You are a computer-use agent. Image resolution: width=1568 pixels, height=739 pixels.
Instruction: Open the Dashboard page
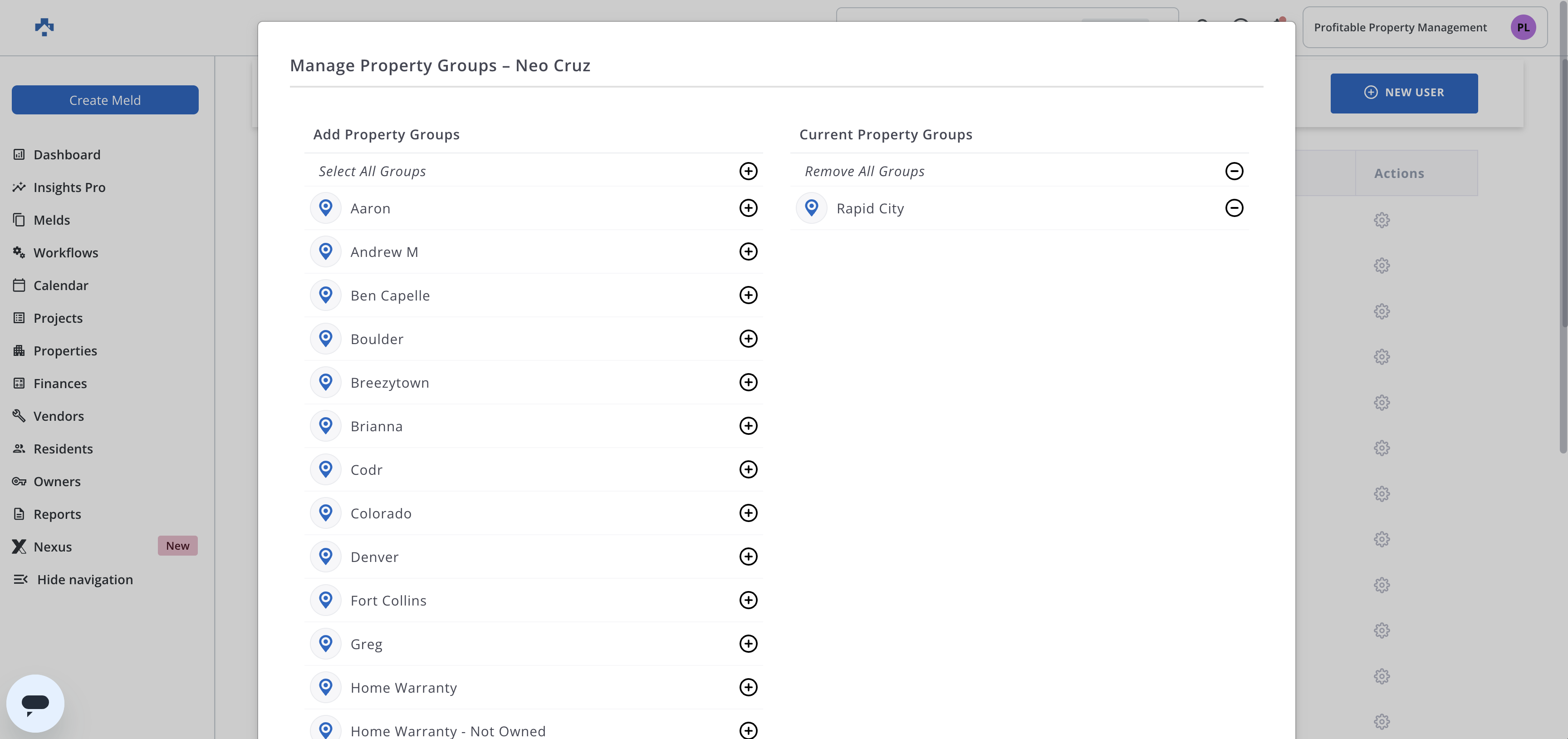[66, 155]
